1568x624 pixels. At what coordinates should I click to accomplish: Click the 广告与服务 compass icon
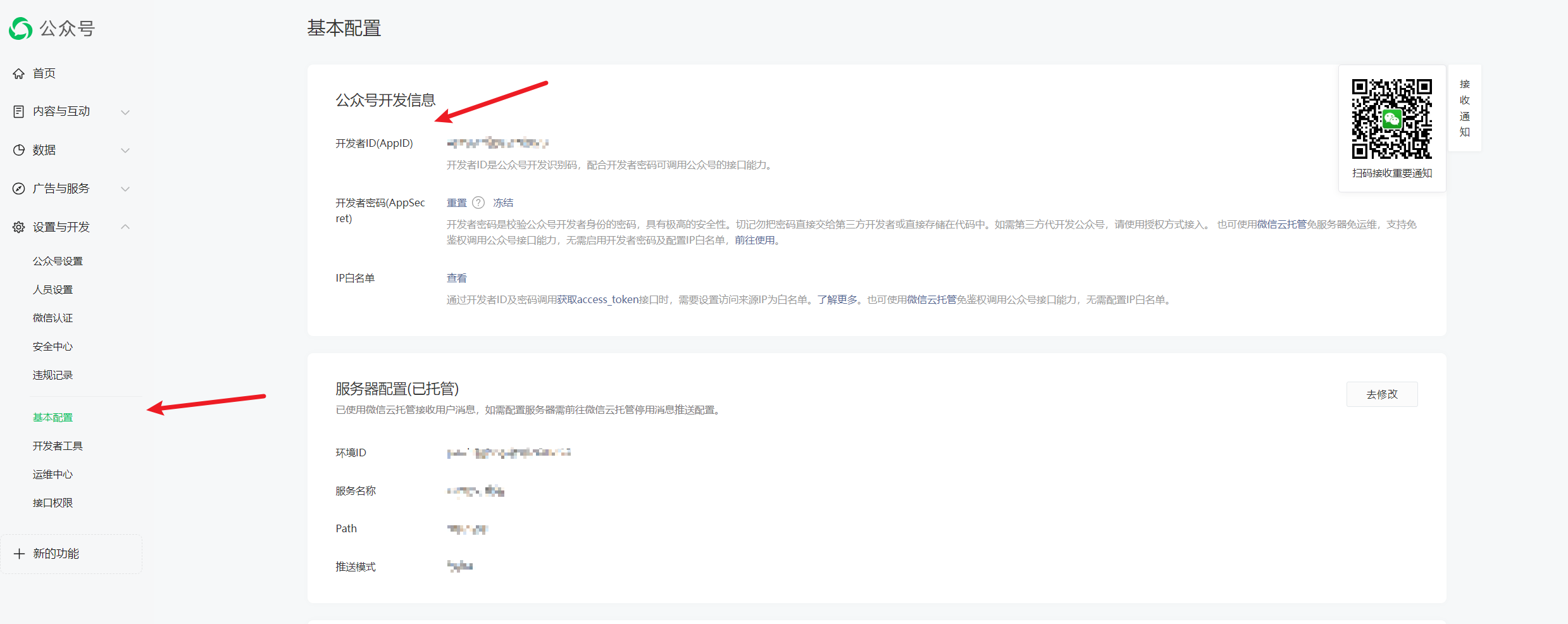(x=19, y=188)
